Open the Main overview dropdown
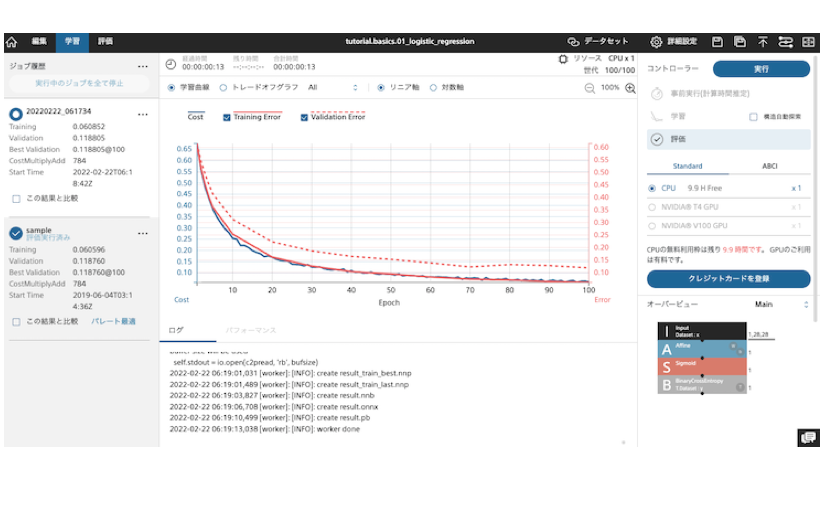 781,304
